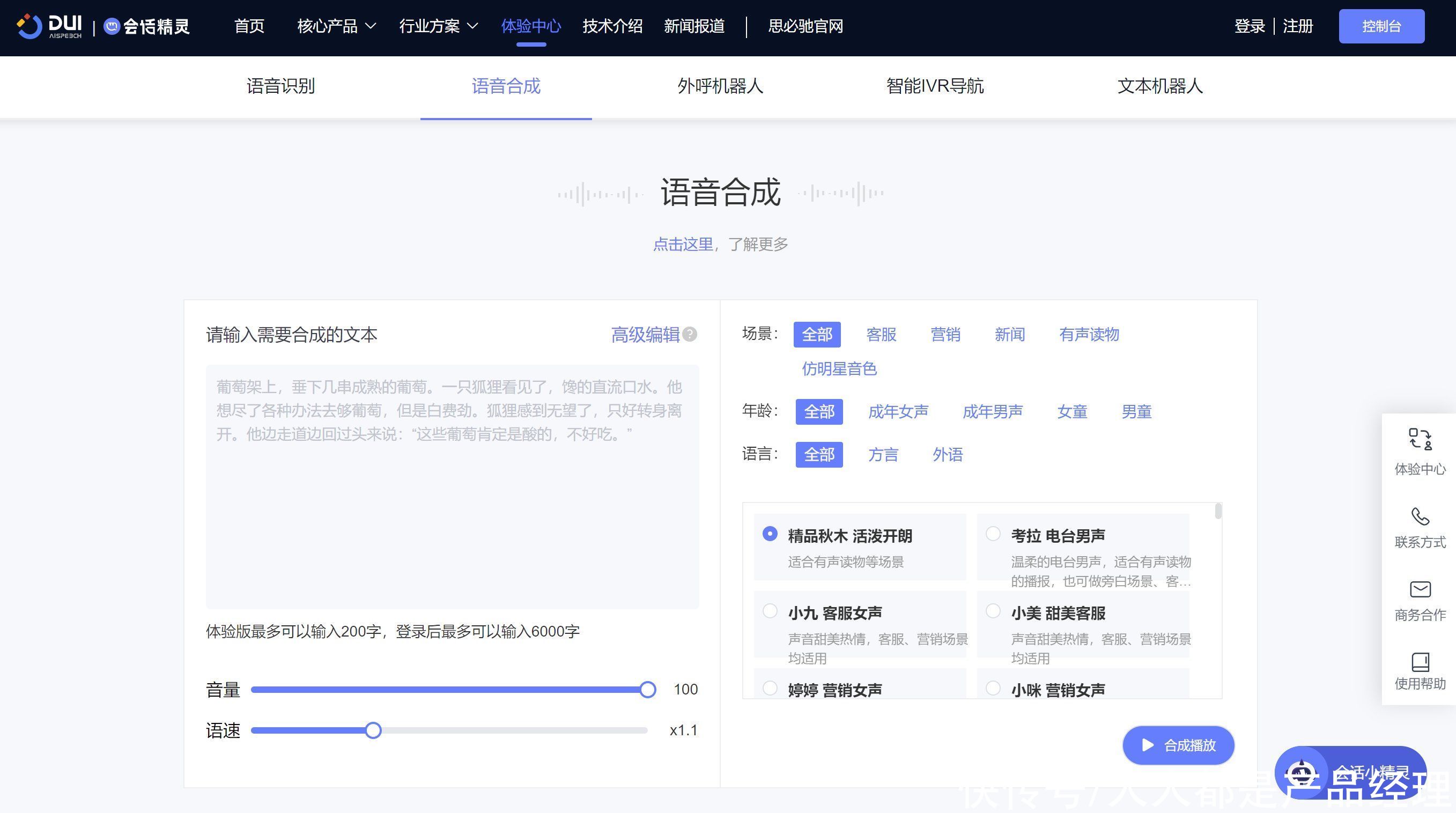The height and width of the screenshot is (813, 1456).
Task: Click 注册 to register
Action: (1298, 26)
